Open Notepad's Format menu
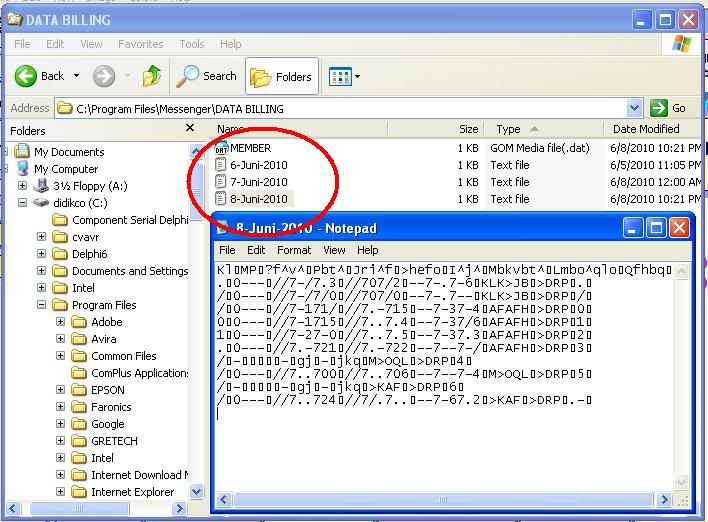The image size is (708, 522). pos(293,250)
